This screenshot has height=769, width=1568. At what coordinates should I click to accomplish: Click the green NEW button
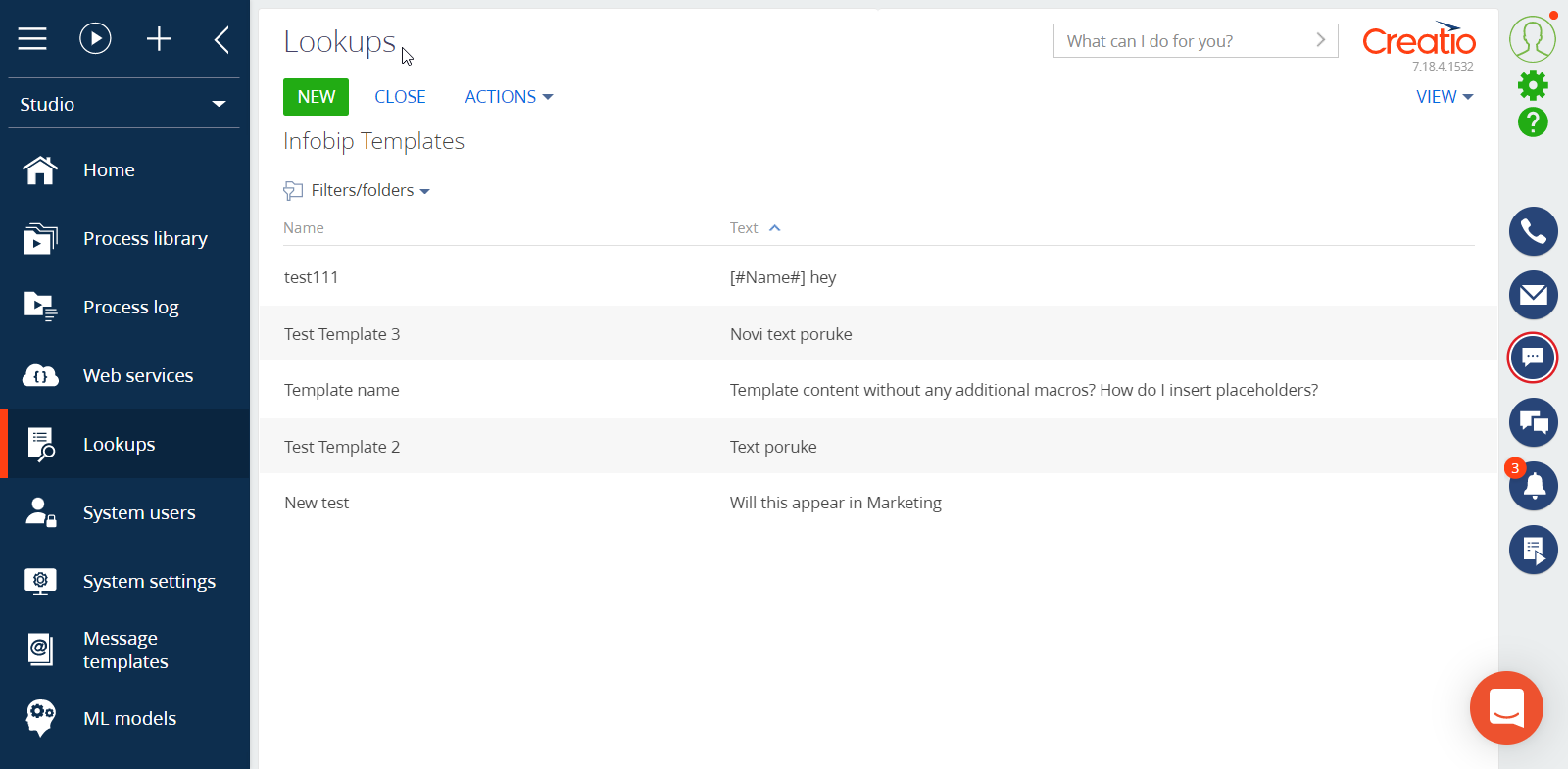(x=316, y=97)
